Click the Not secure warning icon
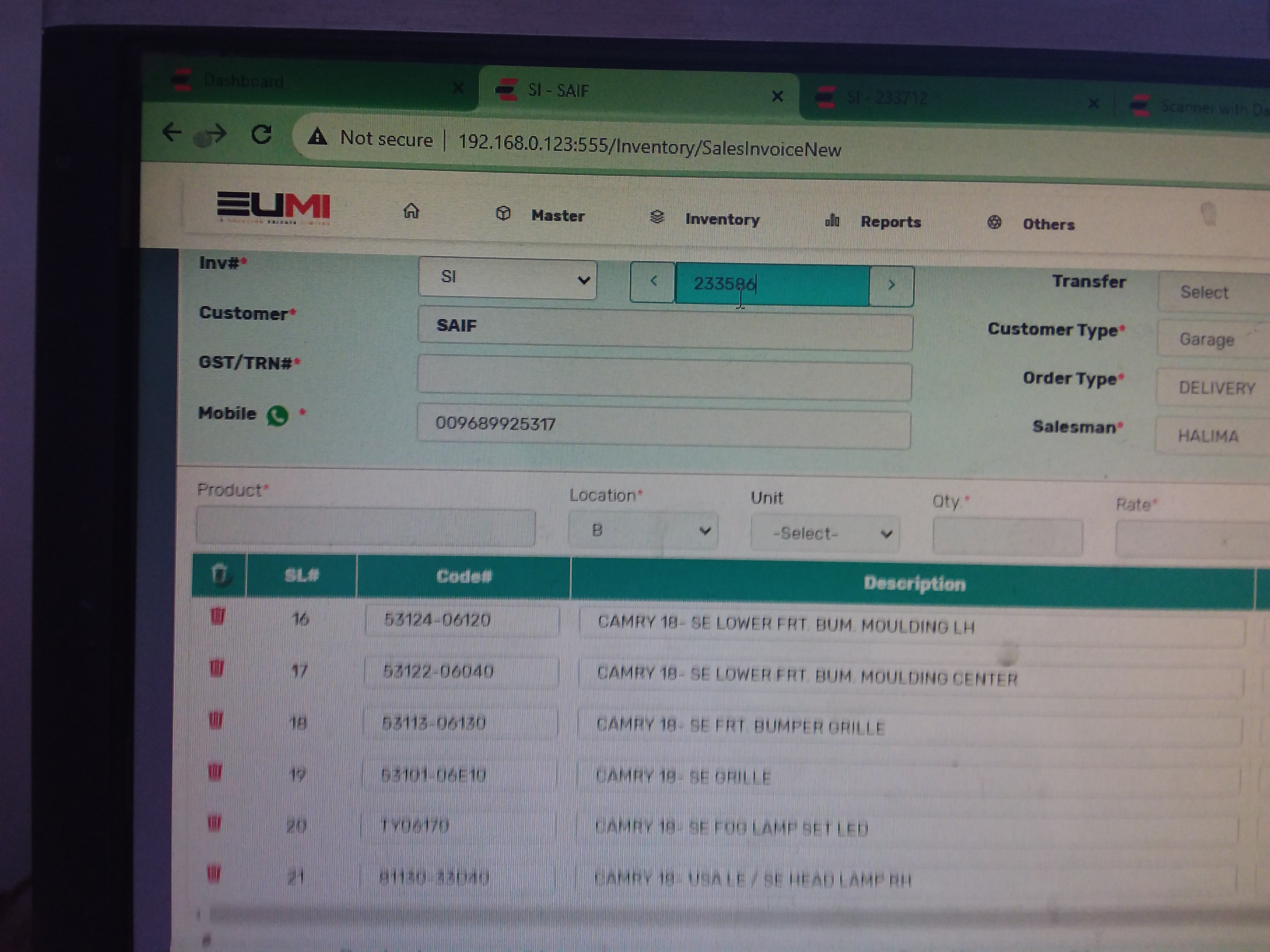 click(x=317, y=137)
